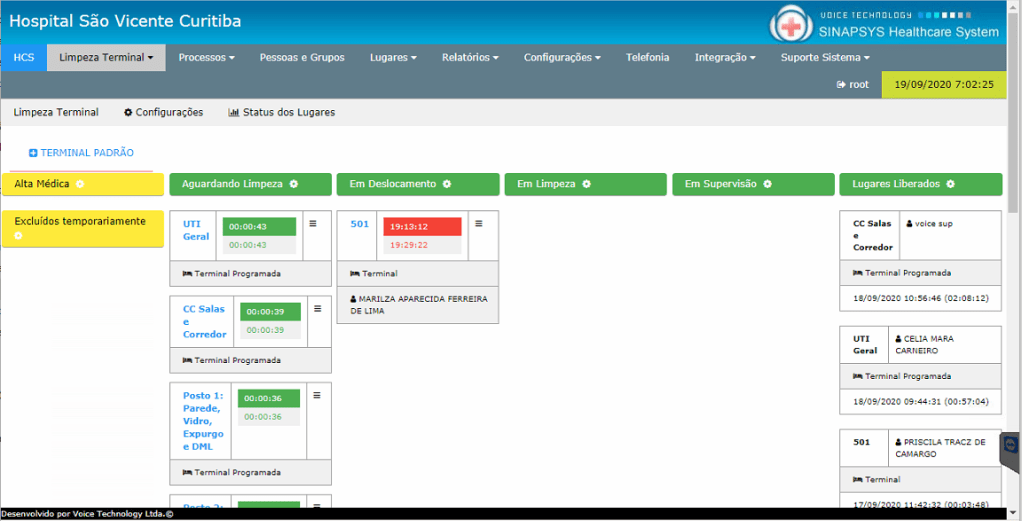
Task: Click the root user logout link
Action: pos(853,85)
